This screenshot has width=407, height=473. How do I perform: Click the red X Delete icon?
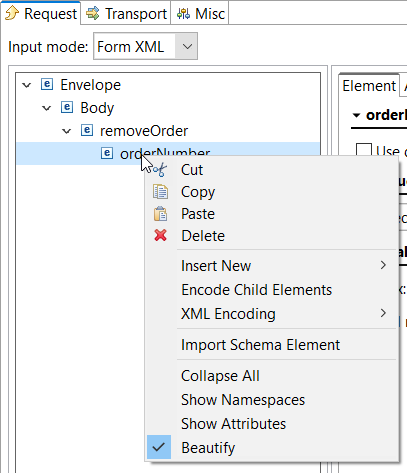160,236
